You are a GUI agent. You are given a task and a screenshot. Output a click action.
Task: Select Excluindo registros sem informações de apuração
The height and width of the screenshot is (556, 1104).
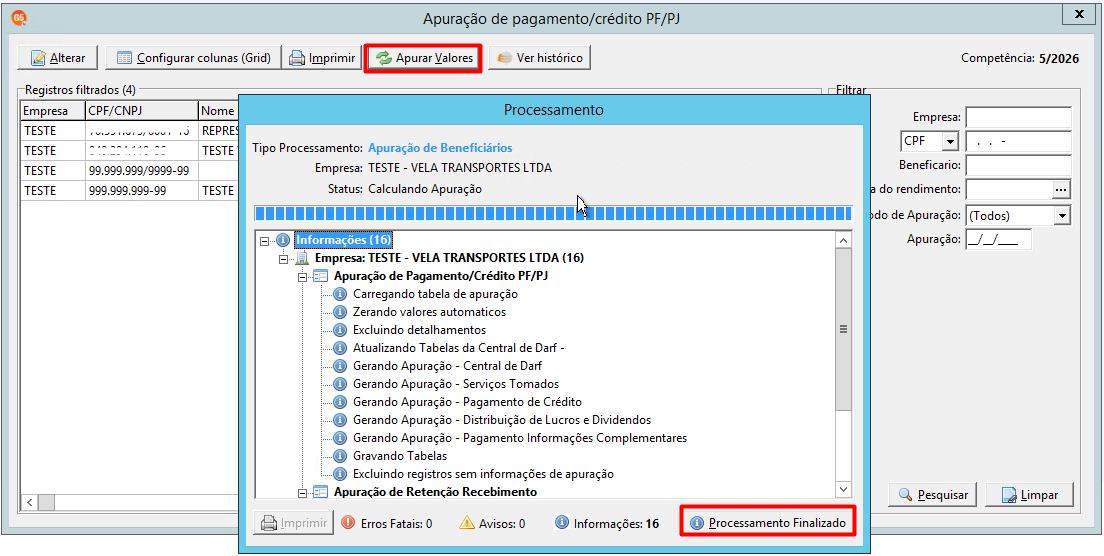click(x=483, y=474)
